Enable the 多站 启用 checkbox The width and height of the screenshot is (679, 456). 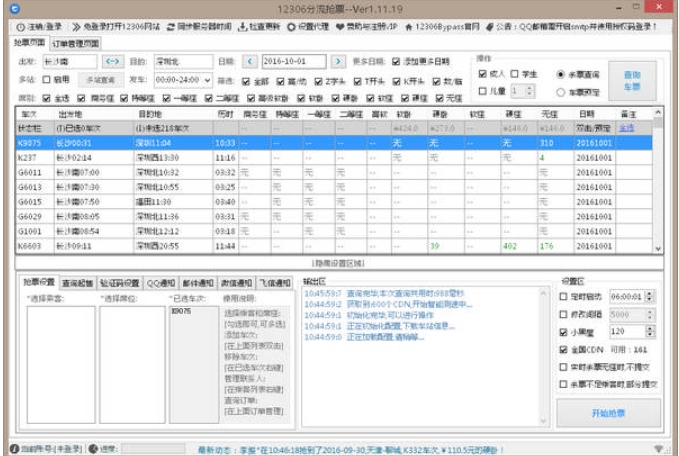[46, 80]
